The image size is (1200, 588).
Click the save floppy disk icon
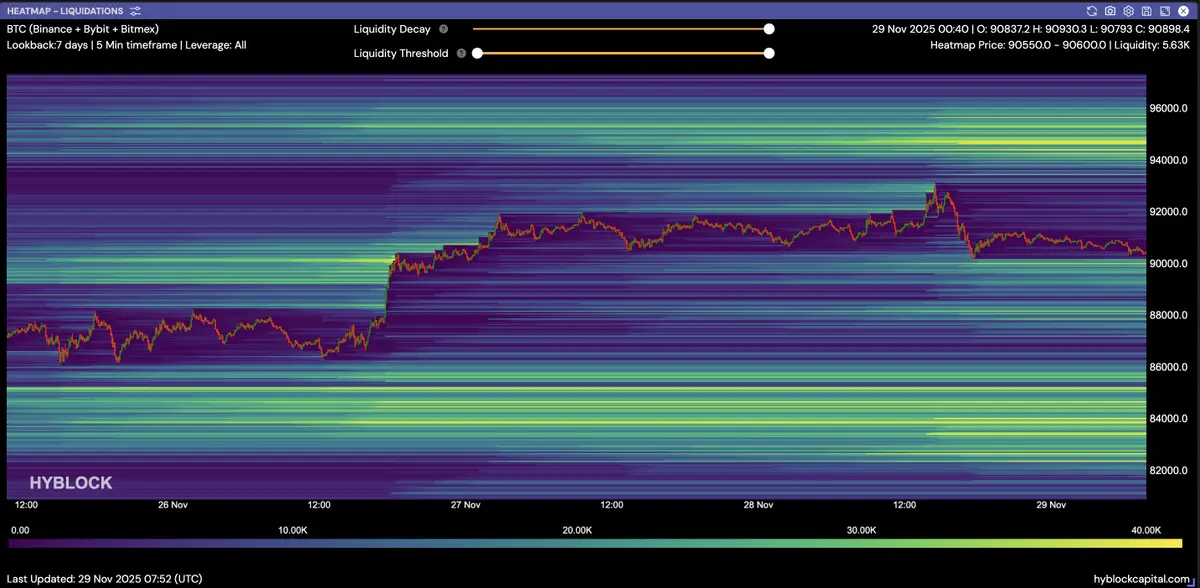click(x=1146, y=11)
